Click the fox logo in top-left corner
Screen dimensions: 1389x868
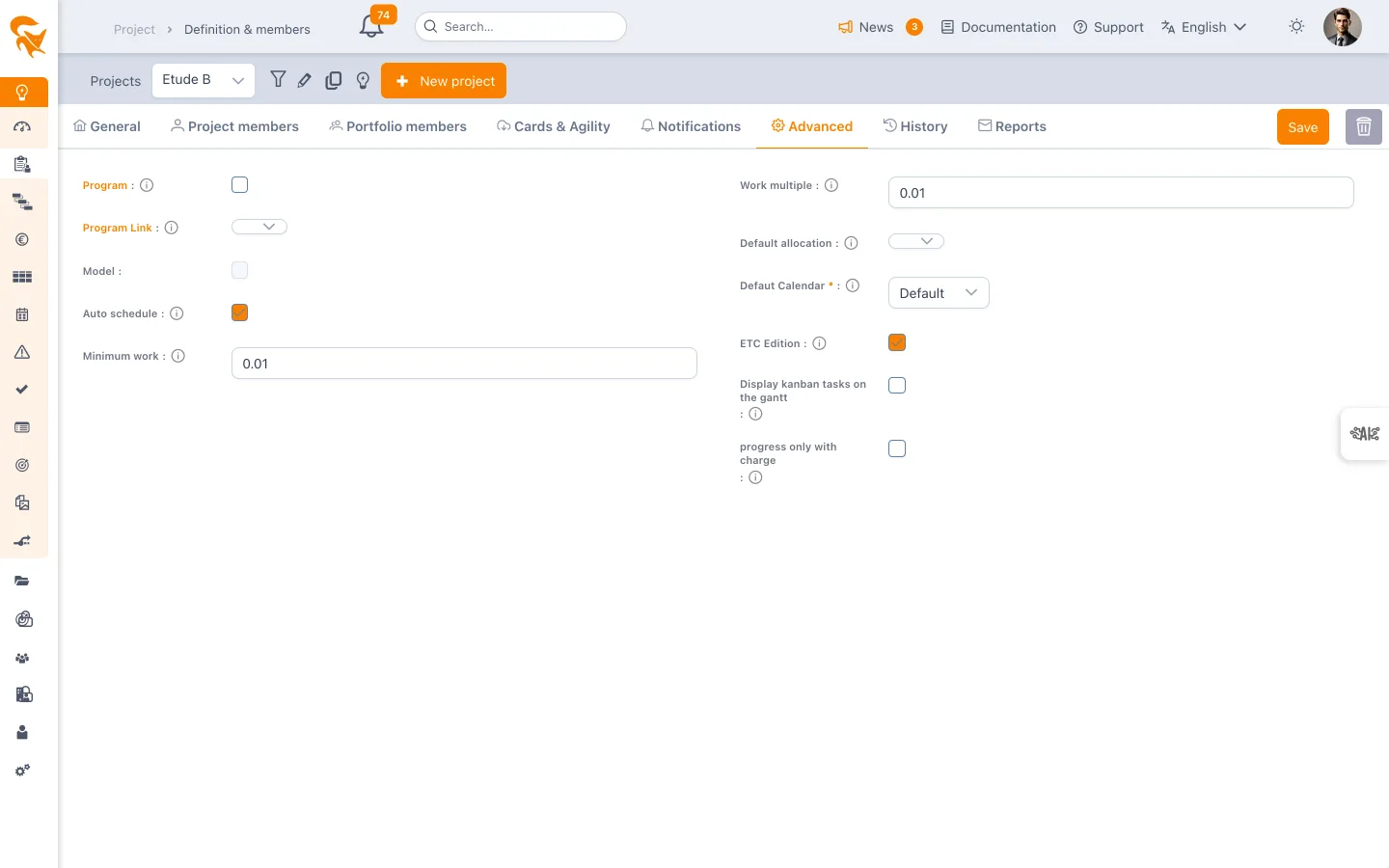coord(28,37)
